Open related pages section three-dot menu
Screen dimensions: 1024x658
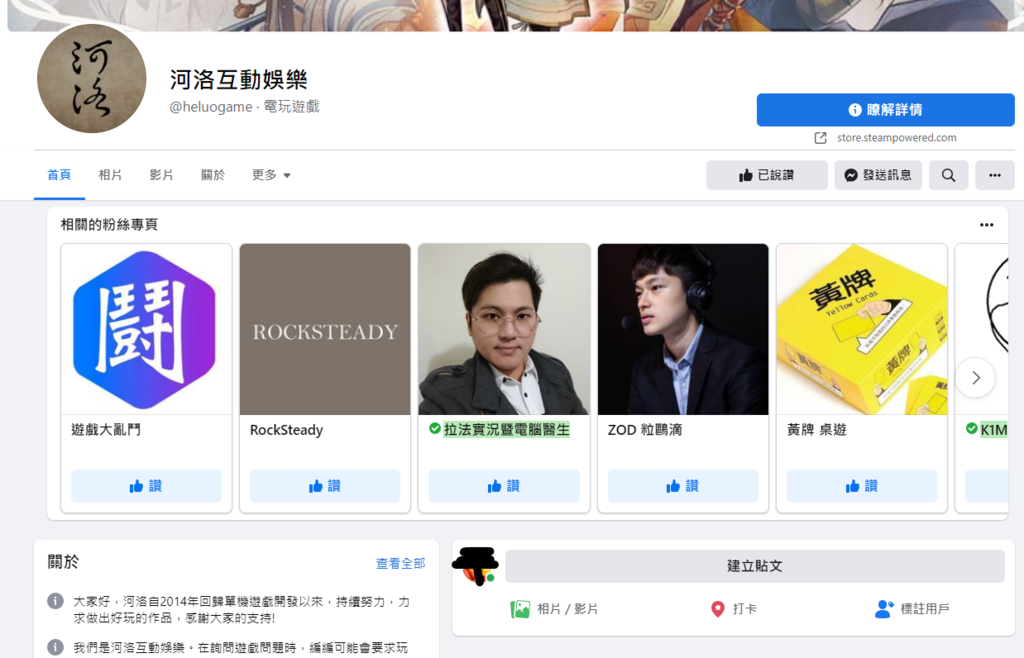pyautogui.click(x=987, y=225)
